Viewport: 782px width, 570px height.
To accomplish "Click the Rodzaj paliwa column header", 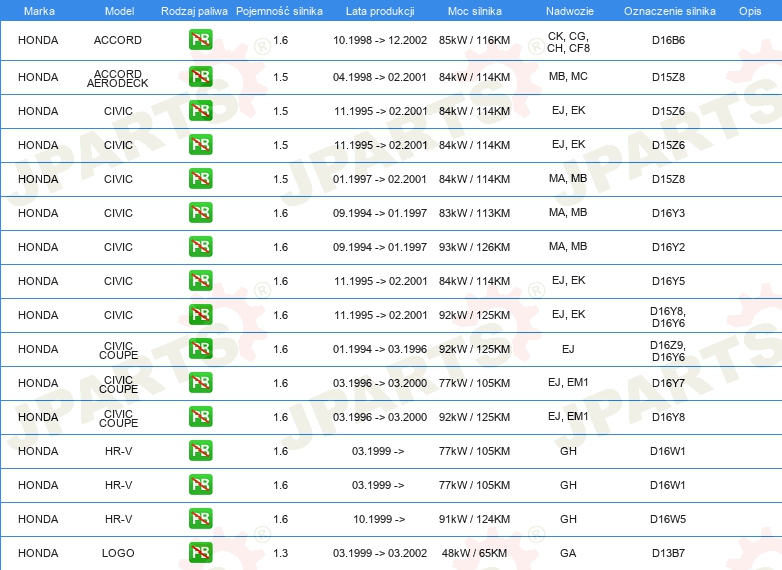I will pos(194,11).
